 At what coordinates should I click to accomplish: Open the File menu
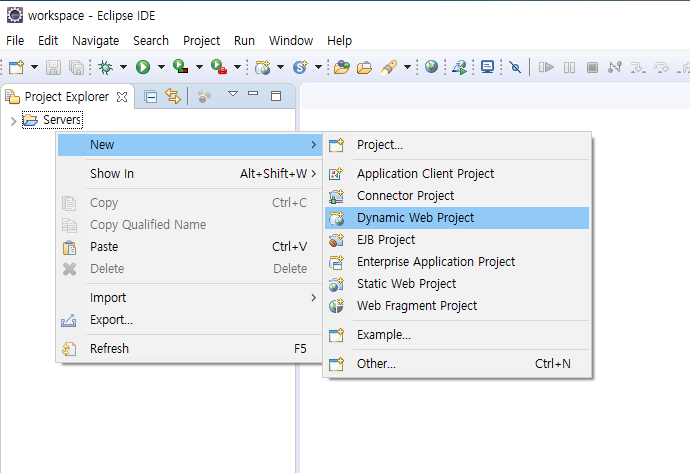[15, 40]
